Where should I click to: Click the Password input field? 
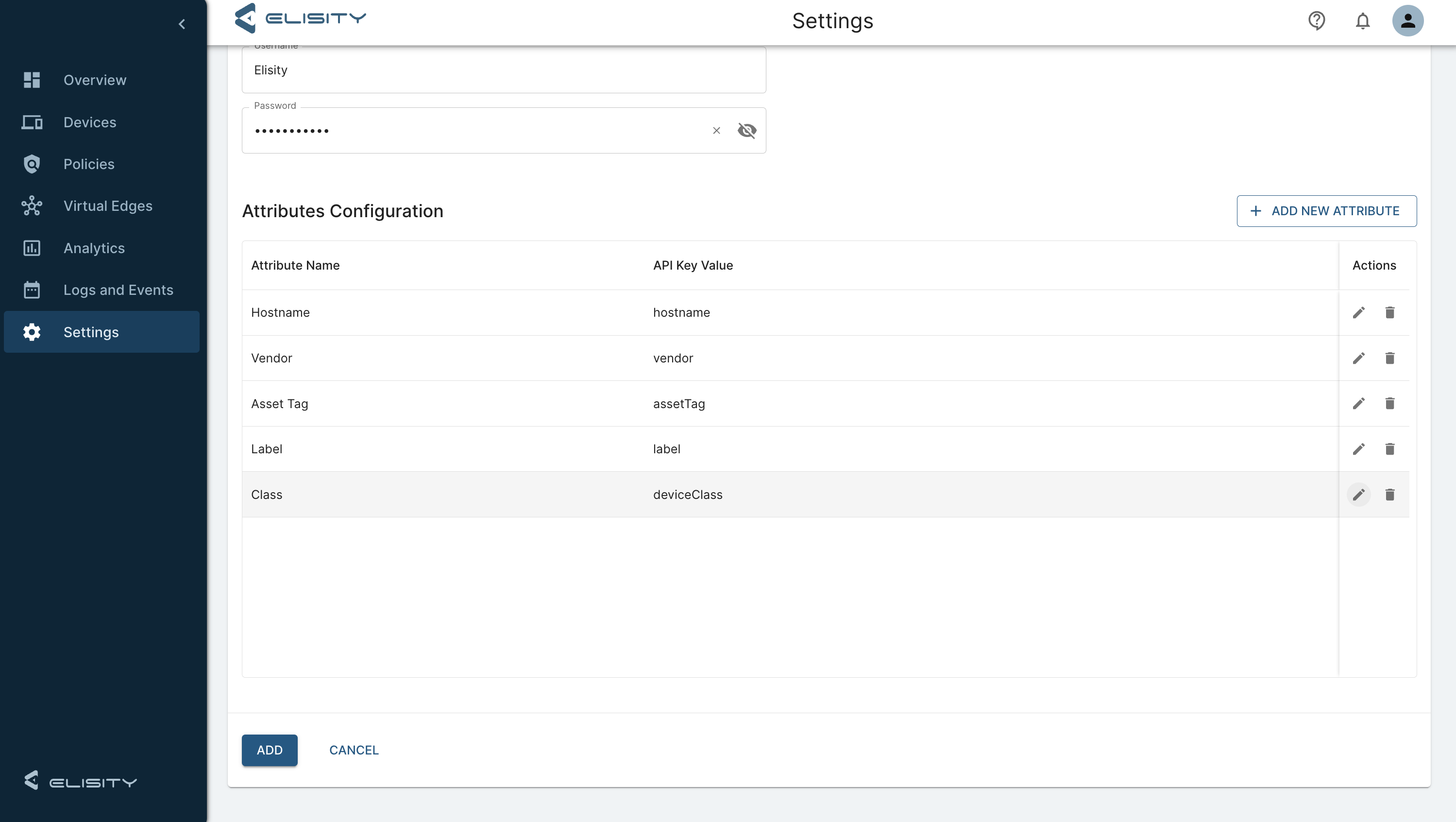tap(504, 131)
